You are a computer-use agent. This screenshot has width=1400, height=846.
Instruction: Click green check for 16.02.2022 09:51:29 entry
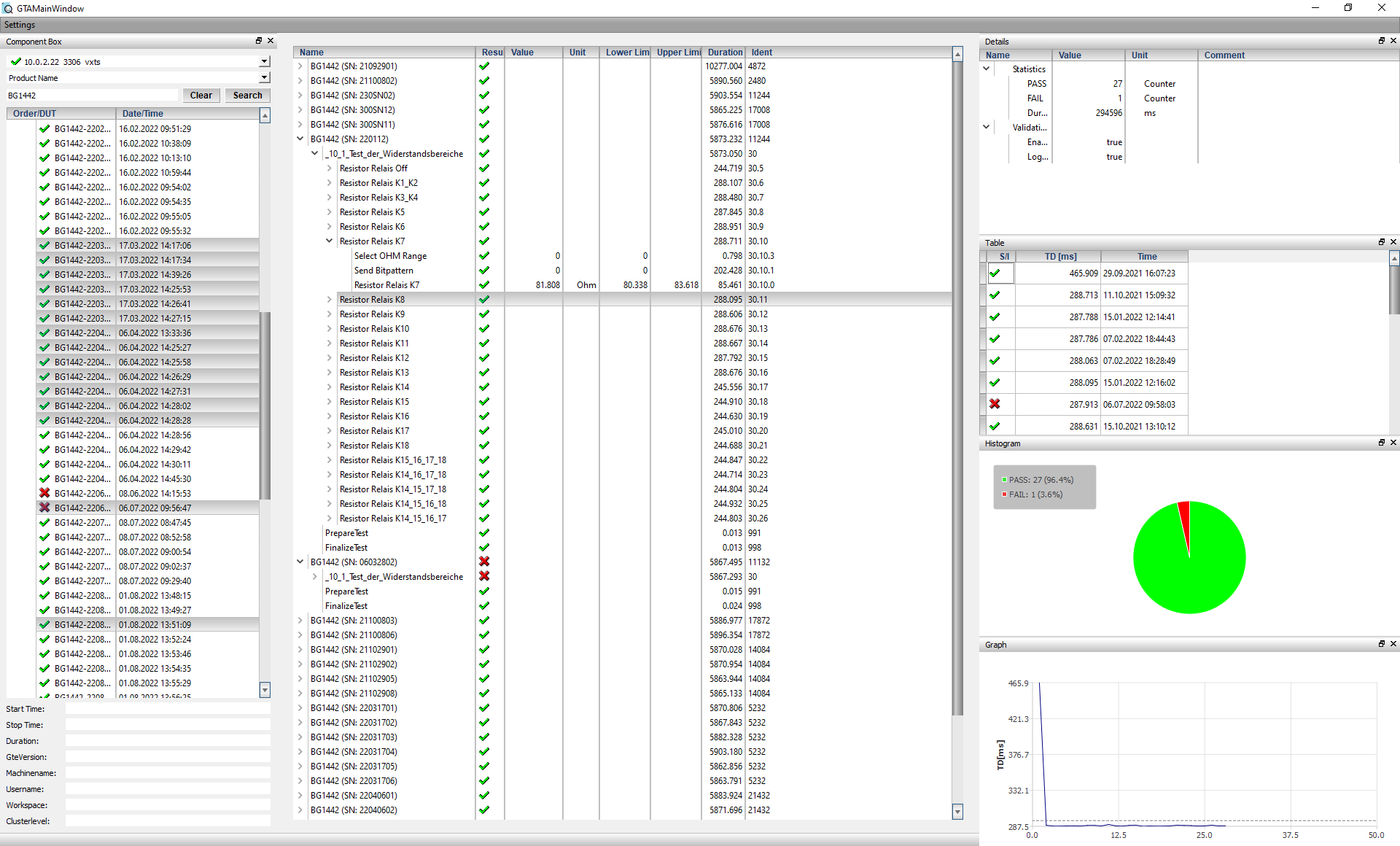[45, 128]
